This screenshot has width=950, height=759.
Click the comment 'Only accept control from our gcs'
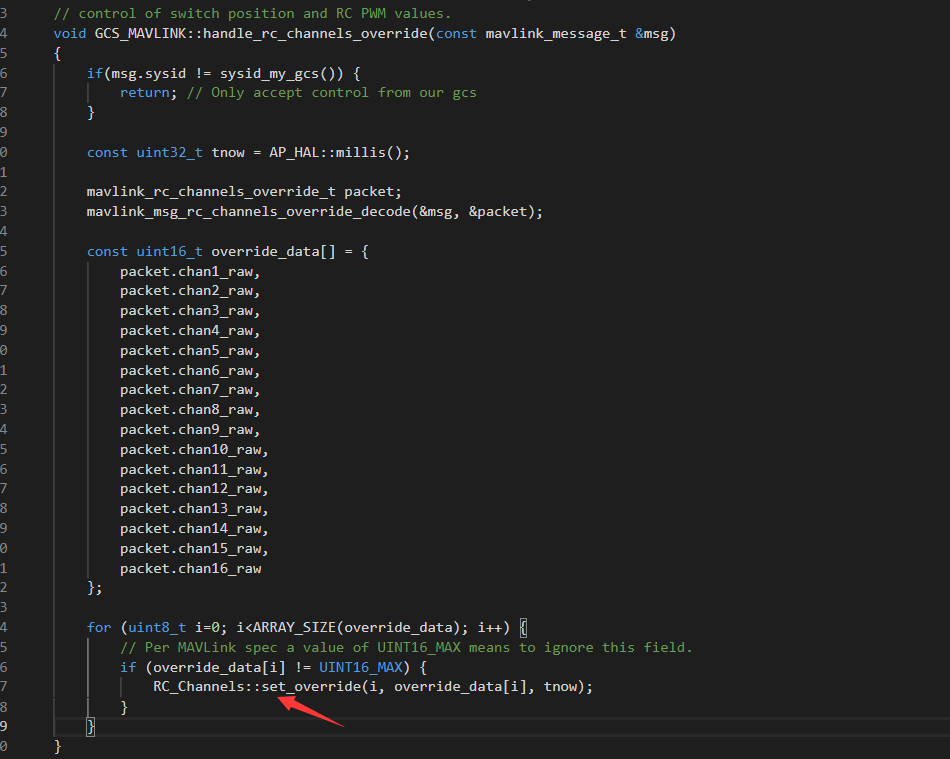point(331,93)
